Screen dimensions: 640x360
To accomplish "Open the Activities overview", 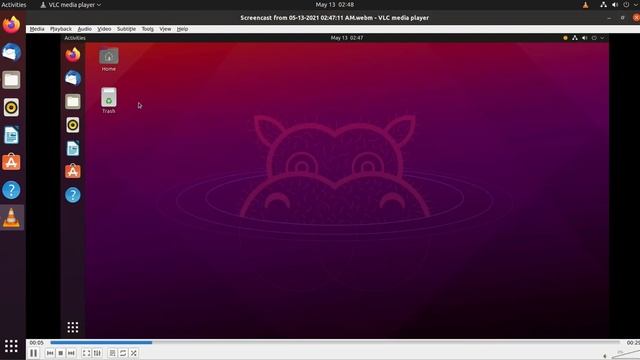I will (14, 5).
